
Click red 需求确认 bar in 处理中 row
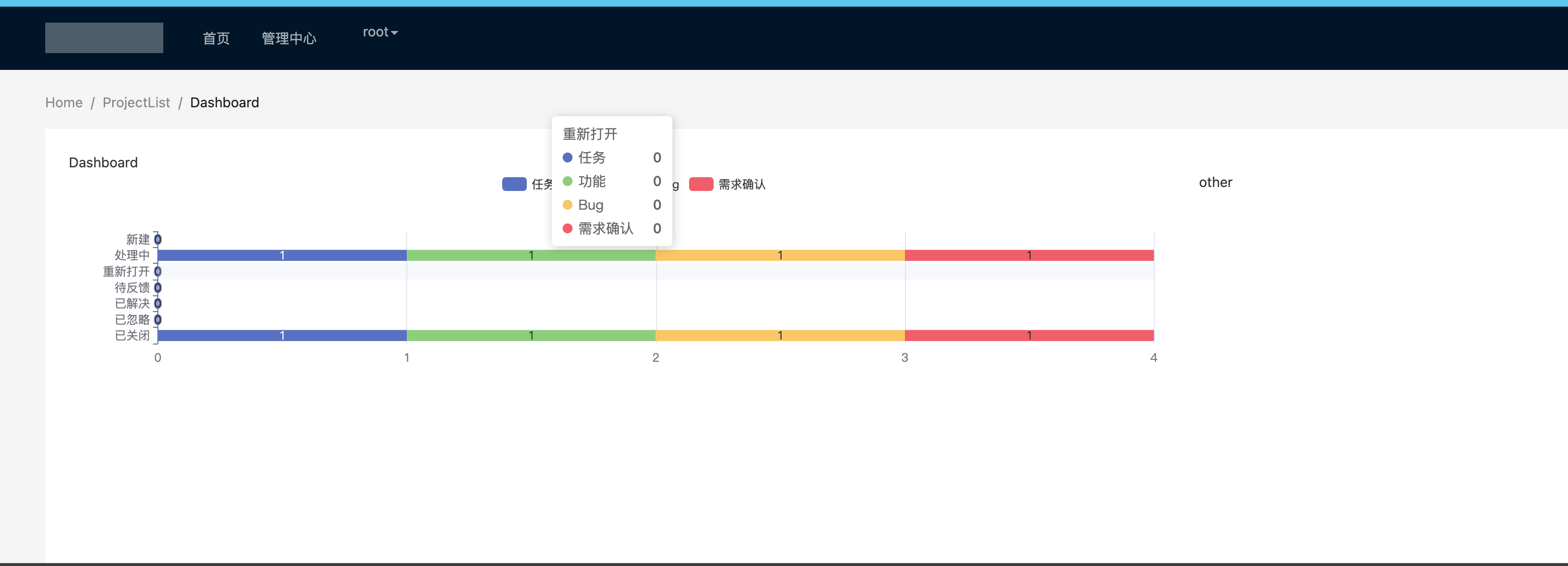coord(1029,255)
